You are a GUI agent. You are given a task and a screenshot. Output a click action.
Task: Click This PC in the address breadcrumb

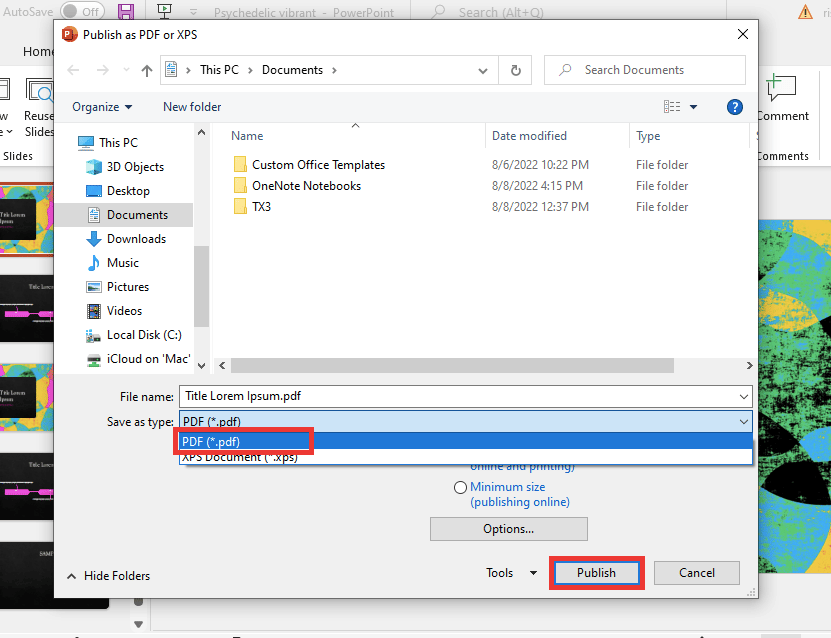point(219,70)
